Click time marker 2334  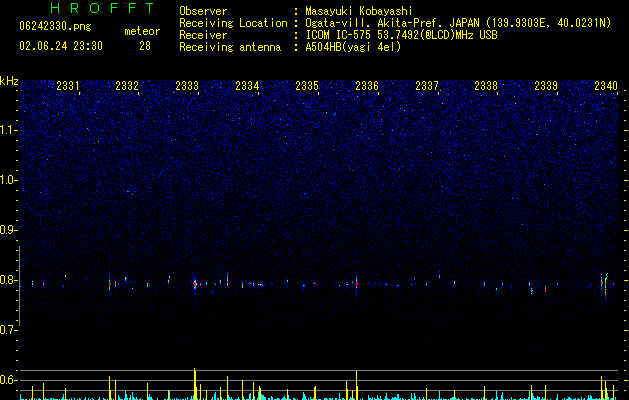[247, 85]
